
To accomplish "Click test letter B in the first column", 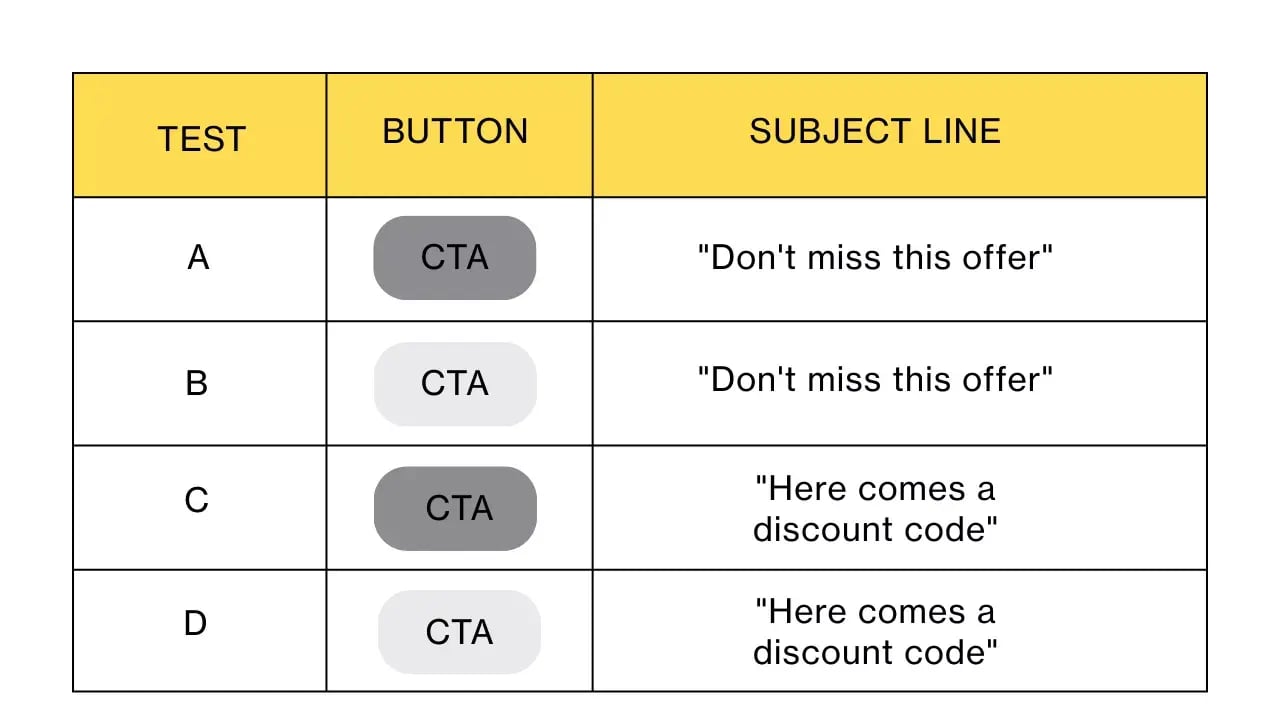I will click(197, 383).
